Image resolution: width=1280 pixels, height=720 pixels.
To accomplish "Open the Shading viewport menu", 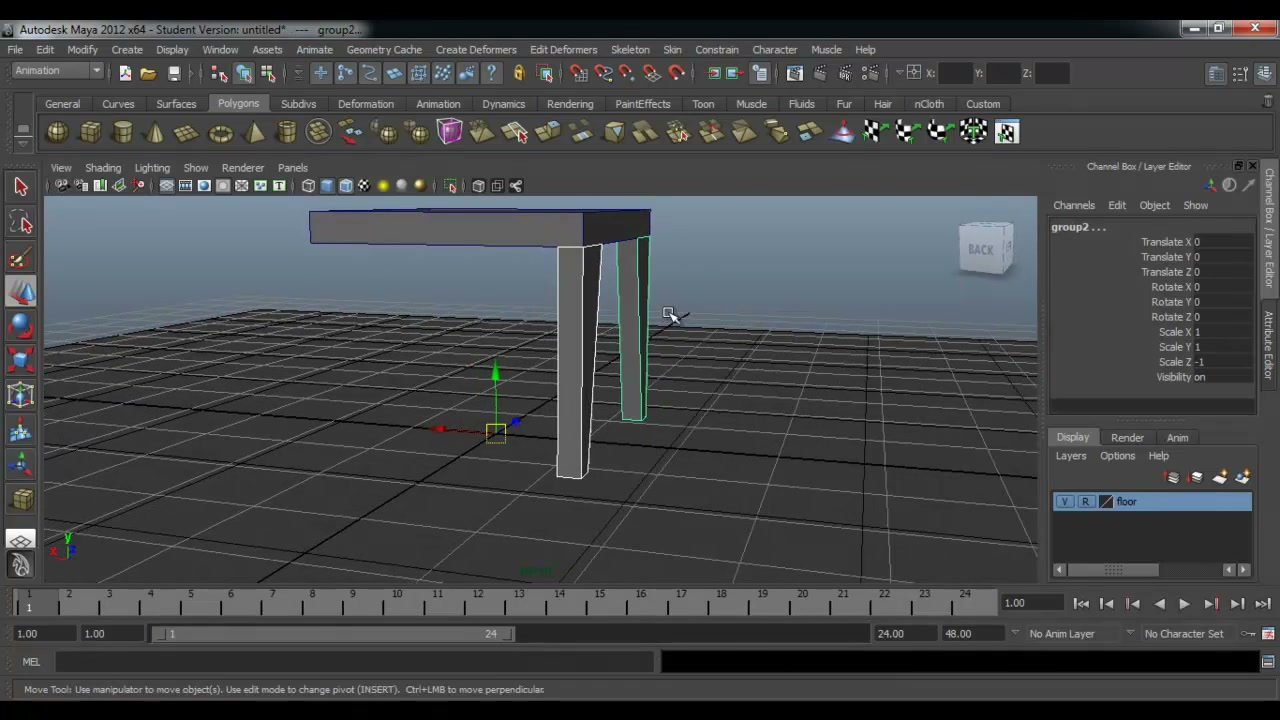I will pyautogui.click(x=103, y=168).
